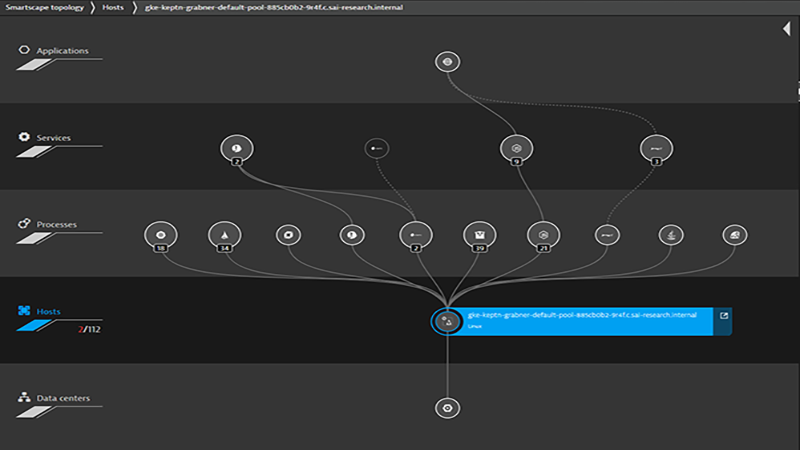
Task: Click the process node labeled 34
Action: [224, 235]
